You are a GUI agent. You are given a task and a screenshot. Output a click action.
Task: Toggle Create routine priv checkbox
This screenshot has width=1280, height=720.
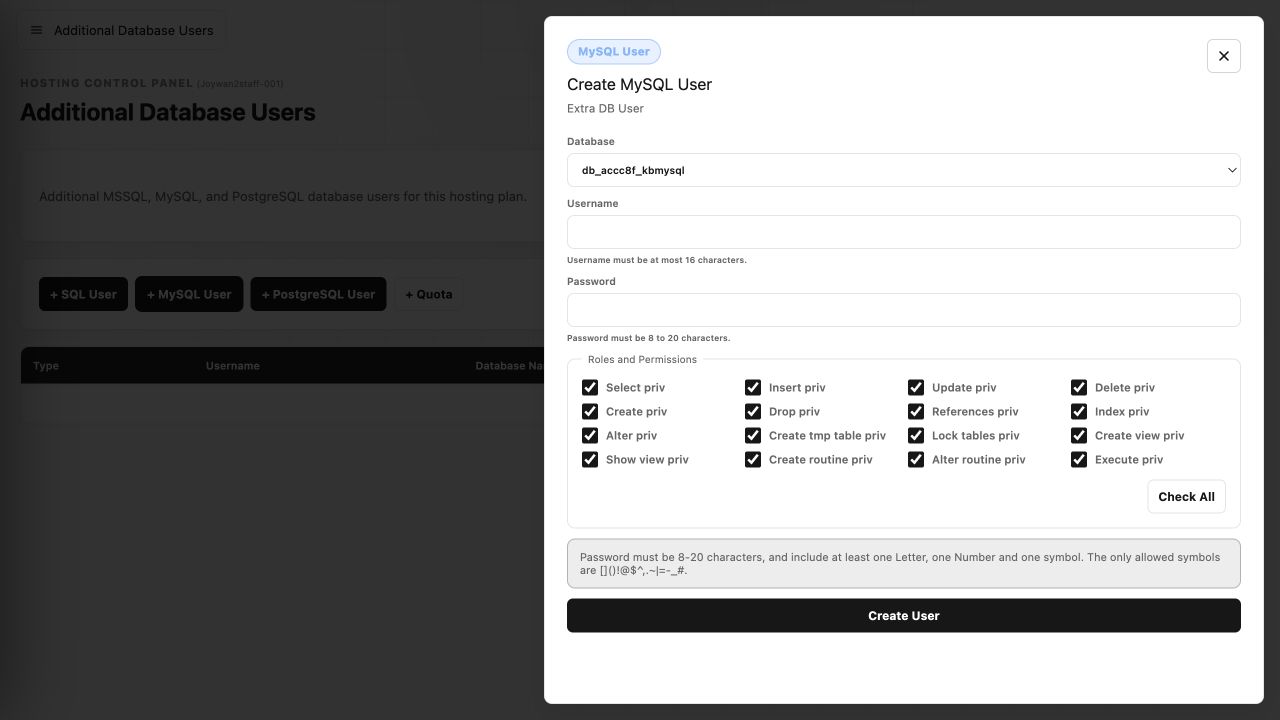(x=753, y=459)
